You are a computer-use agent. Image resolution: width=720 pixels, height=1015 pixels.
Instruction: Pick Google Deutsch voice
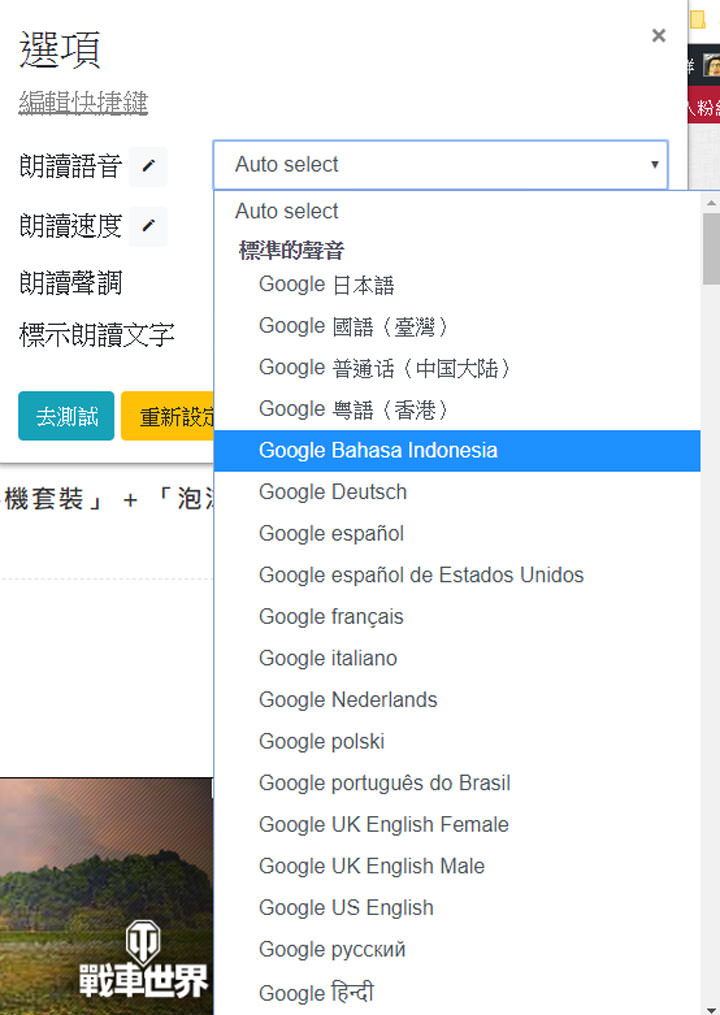tap(457, 492)
